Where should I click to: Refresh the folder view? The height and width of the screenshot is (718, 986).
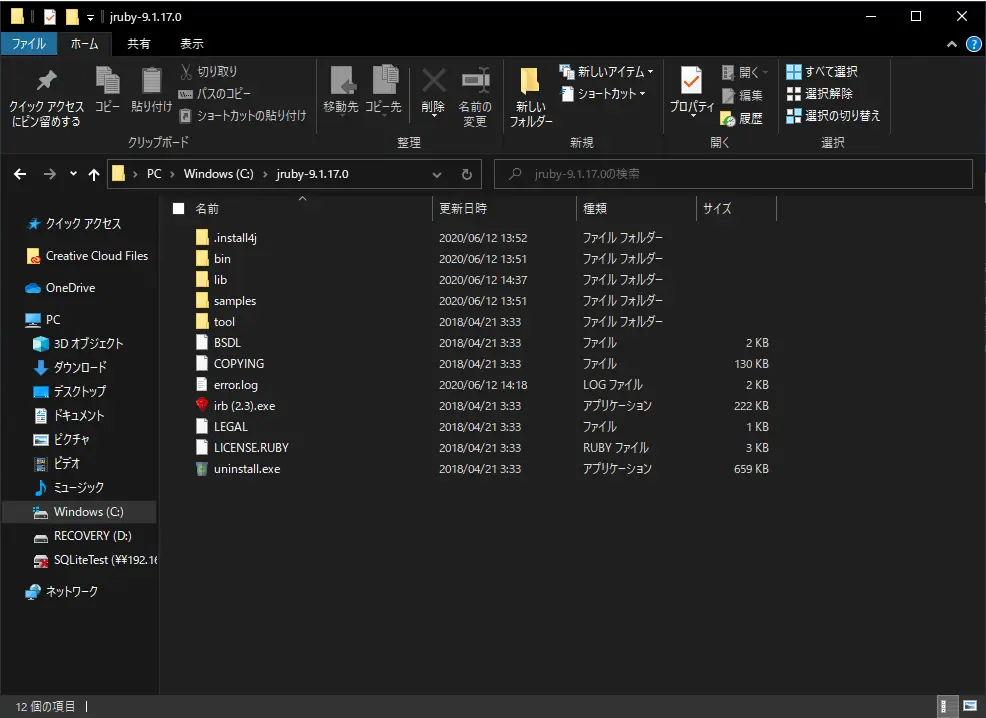point(467,174)
